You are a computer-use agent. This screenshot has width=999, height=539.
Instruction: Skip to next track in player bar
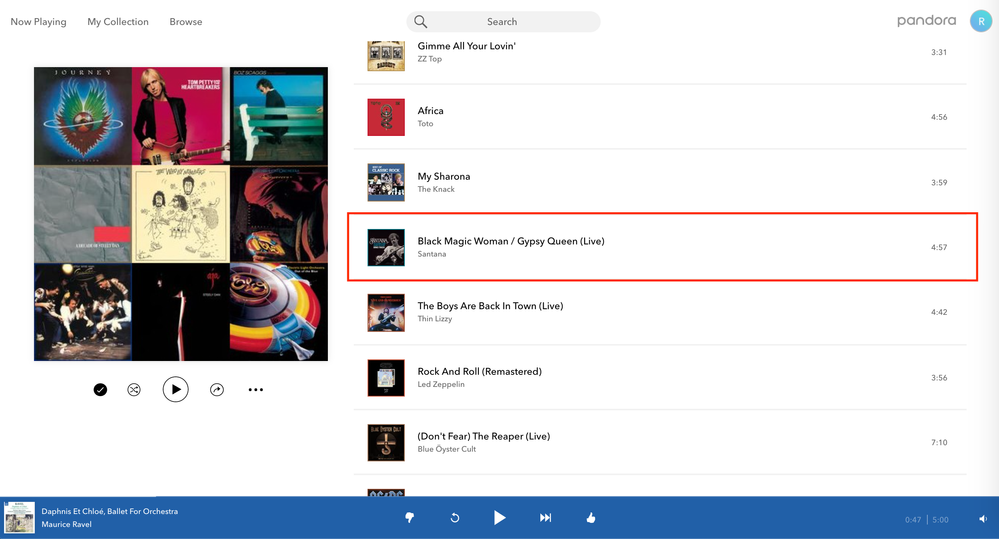click(545, 517)
